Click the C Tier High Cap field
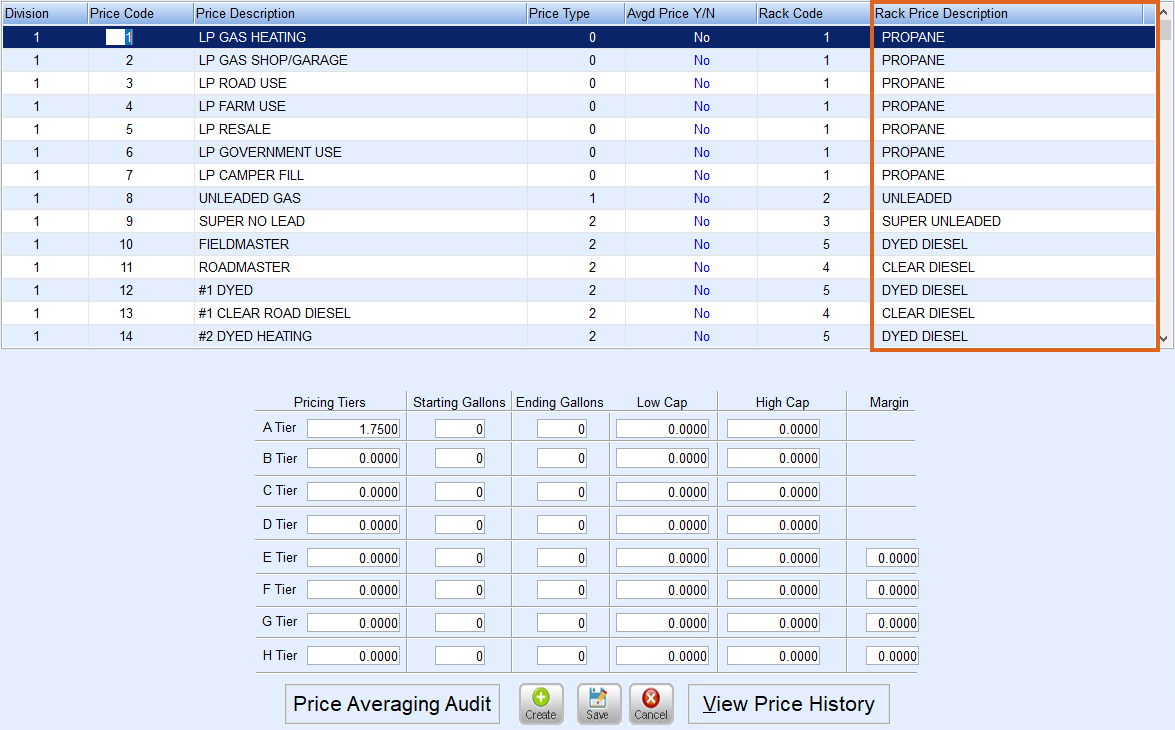 click(773, 492)
